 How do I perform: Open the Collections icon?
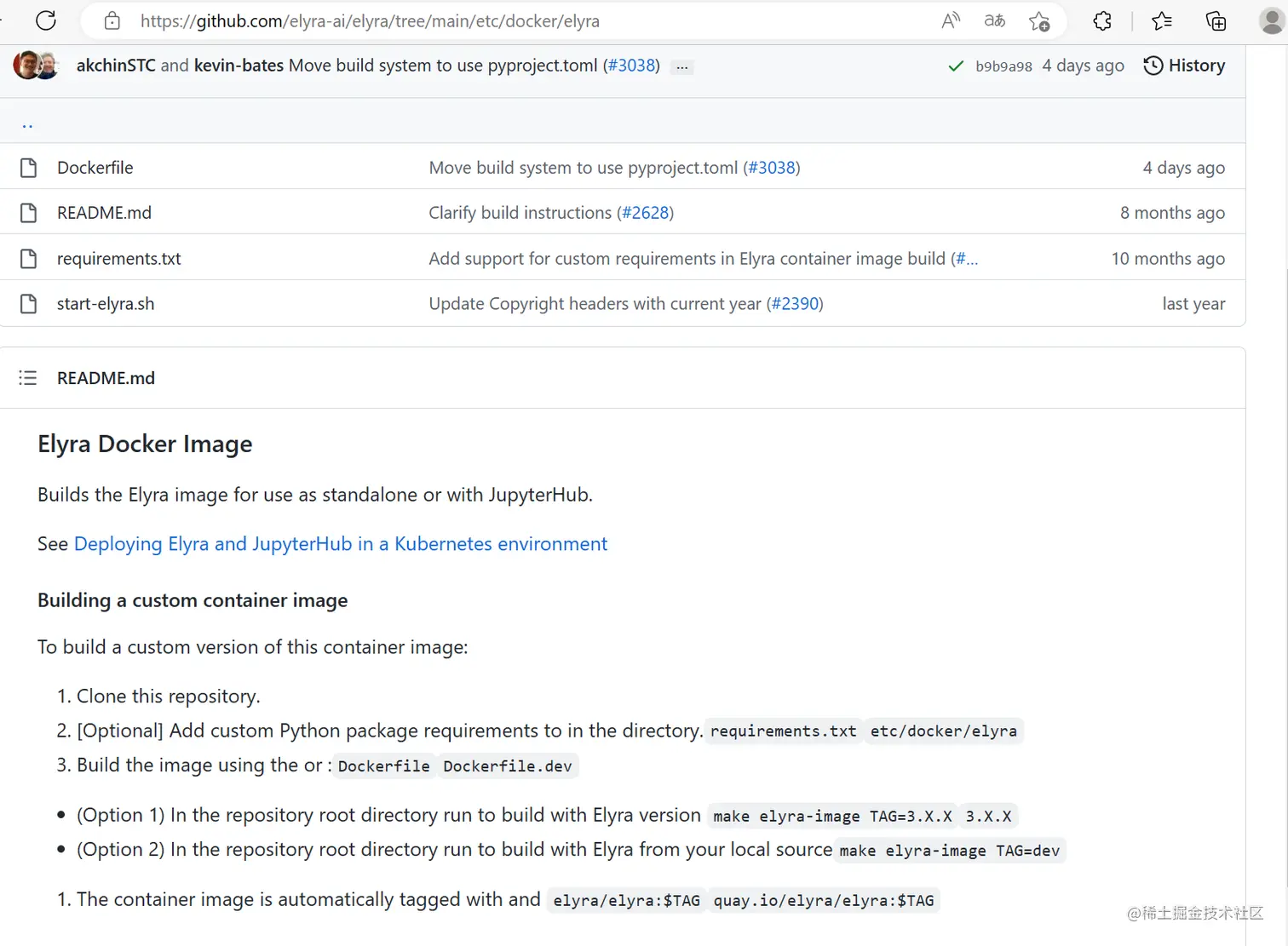1216,21
